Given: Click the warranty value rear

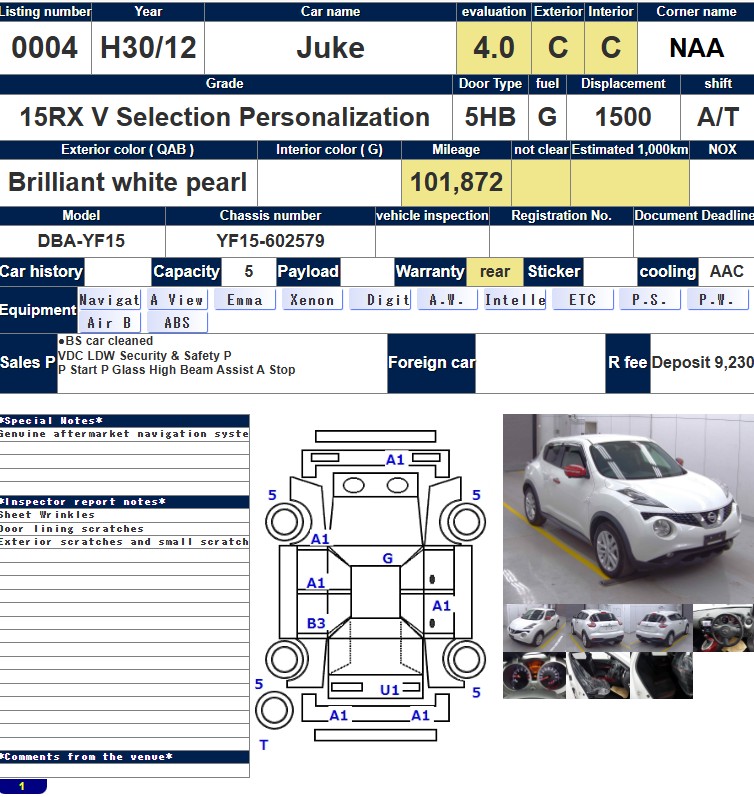Looking at the screenshot, I should (495, 271).
